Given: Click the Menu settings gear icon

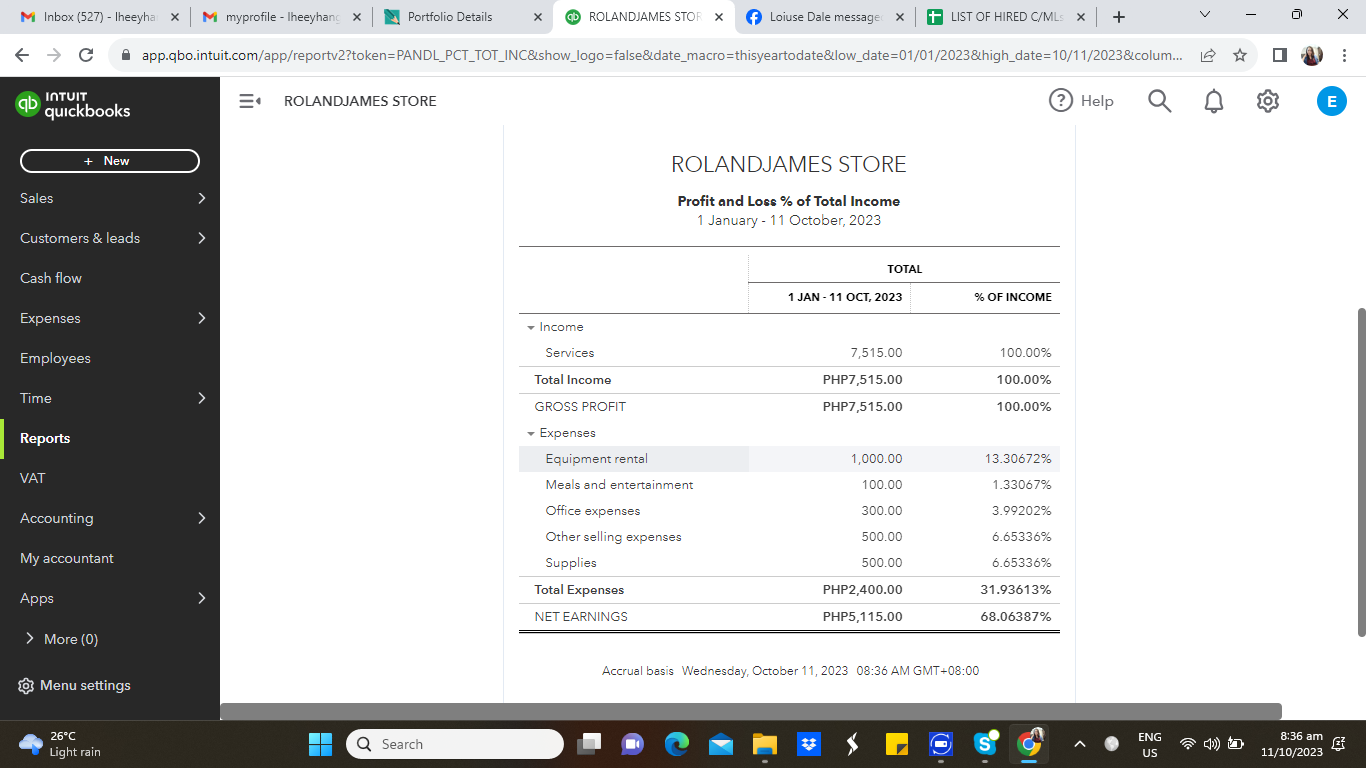Looking at the screenshot, I should pos(27,686).
